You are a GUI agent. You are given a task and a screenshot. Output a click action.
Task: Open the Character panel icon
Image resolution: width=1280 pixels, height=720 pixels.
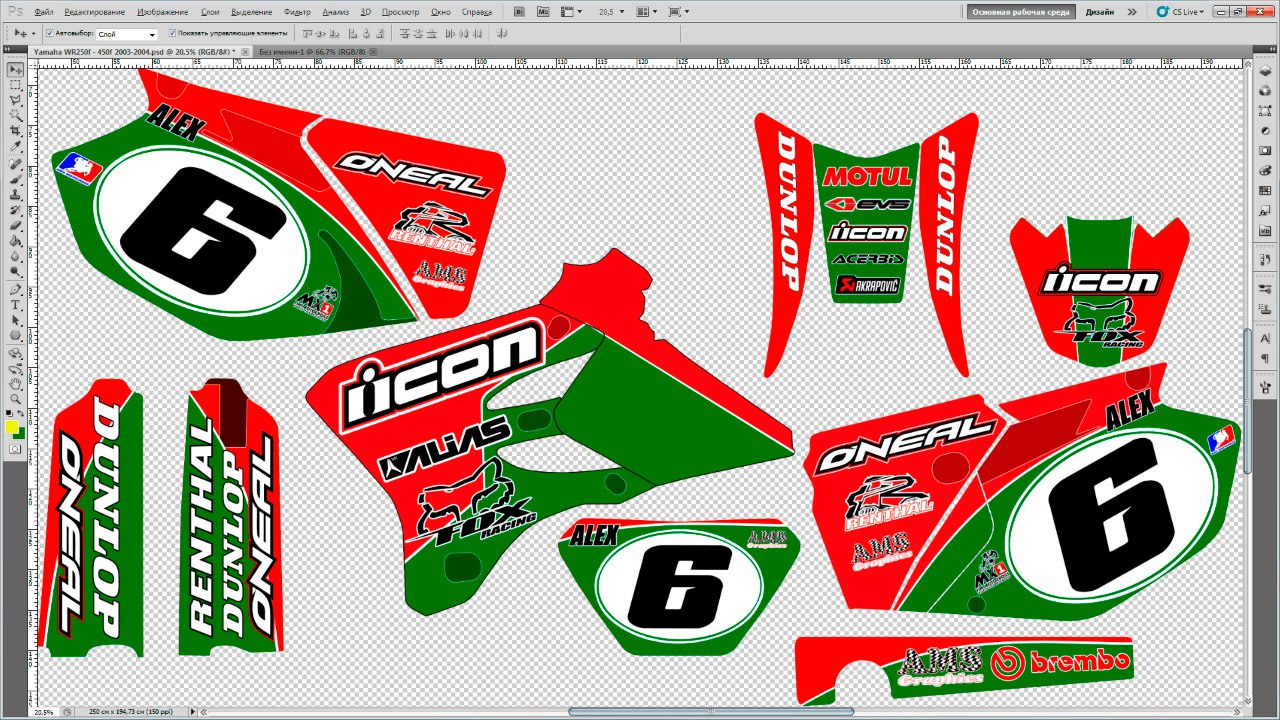[1265, 340]
